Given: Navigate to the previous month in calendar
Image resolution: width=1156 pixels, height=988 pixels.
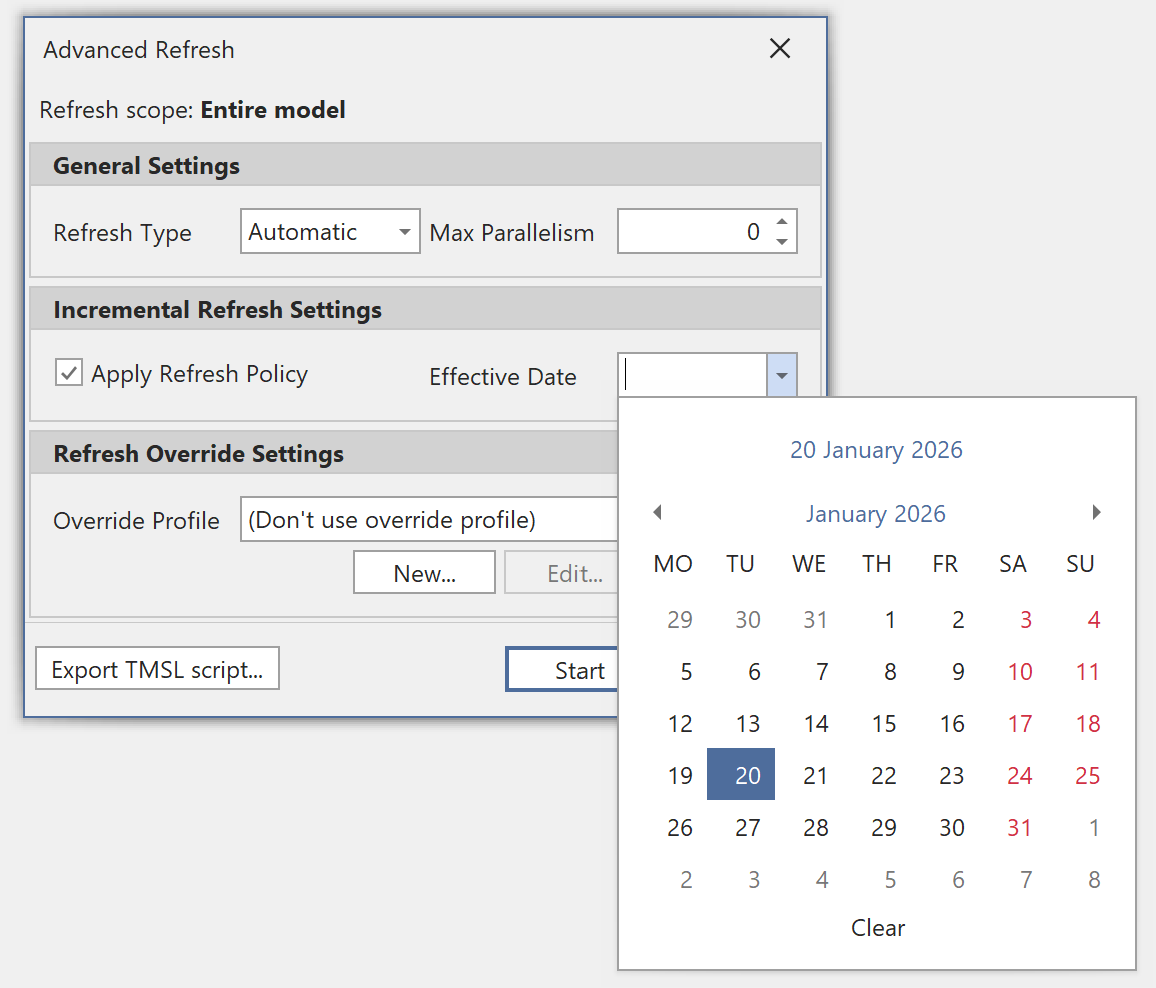Looking at the screenshot, I should pos(657,512).
